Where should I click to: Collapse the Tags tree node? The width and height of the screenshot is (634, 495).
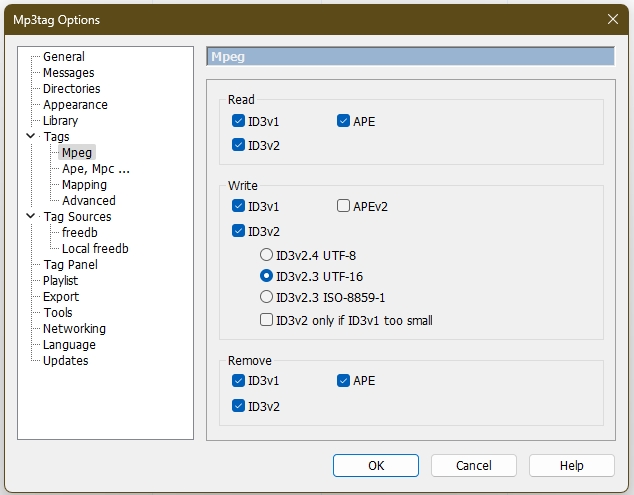click(x=30, y=136)
